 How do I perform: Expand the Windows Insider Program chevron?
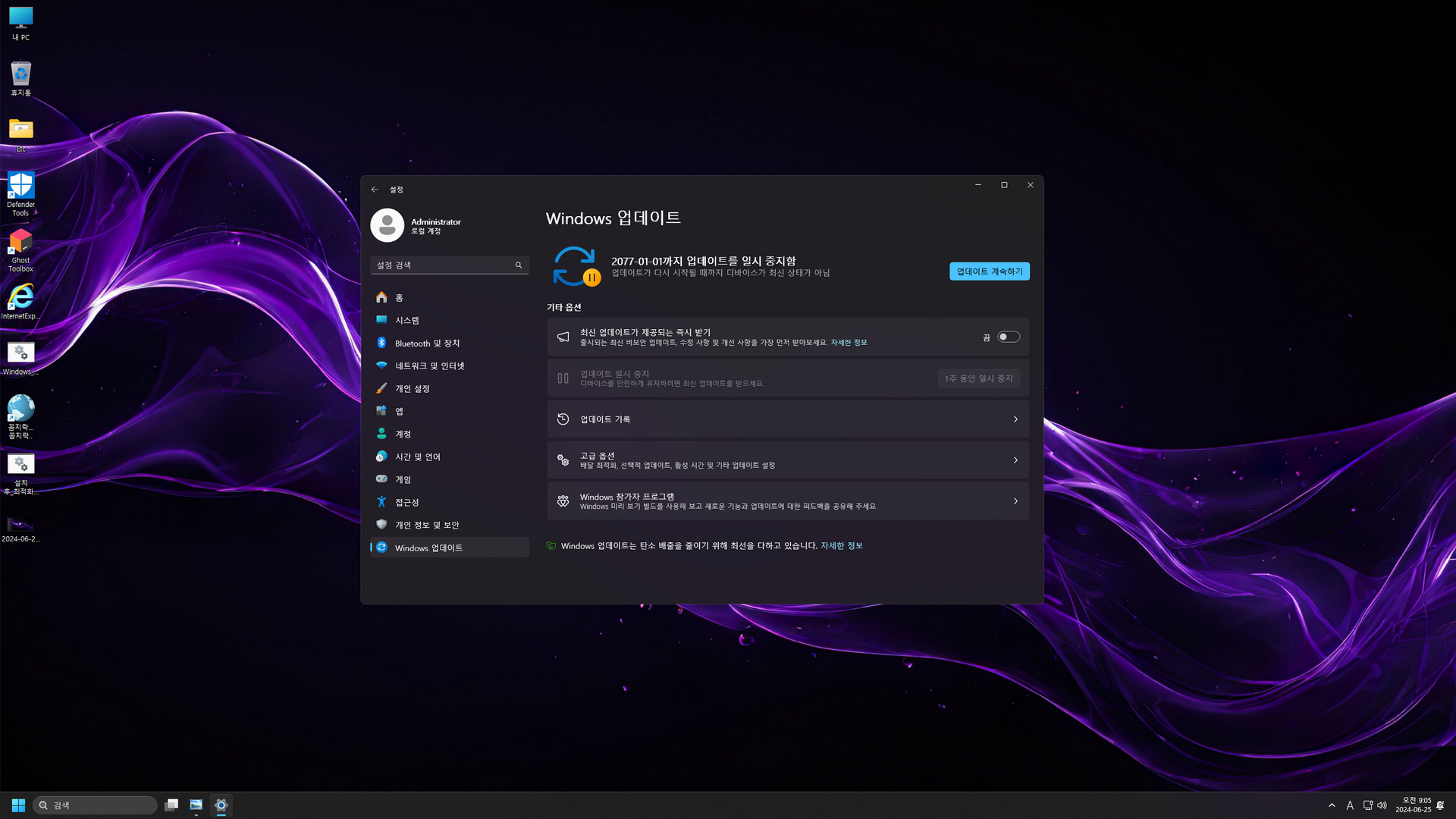[1015, 501]
